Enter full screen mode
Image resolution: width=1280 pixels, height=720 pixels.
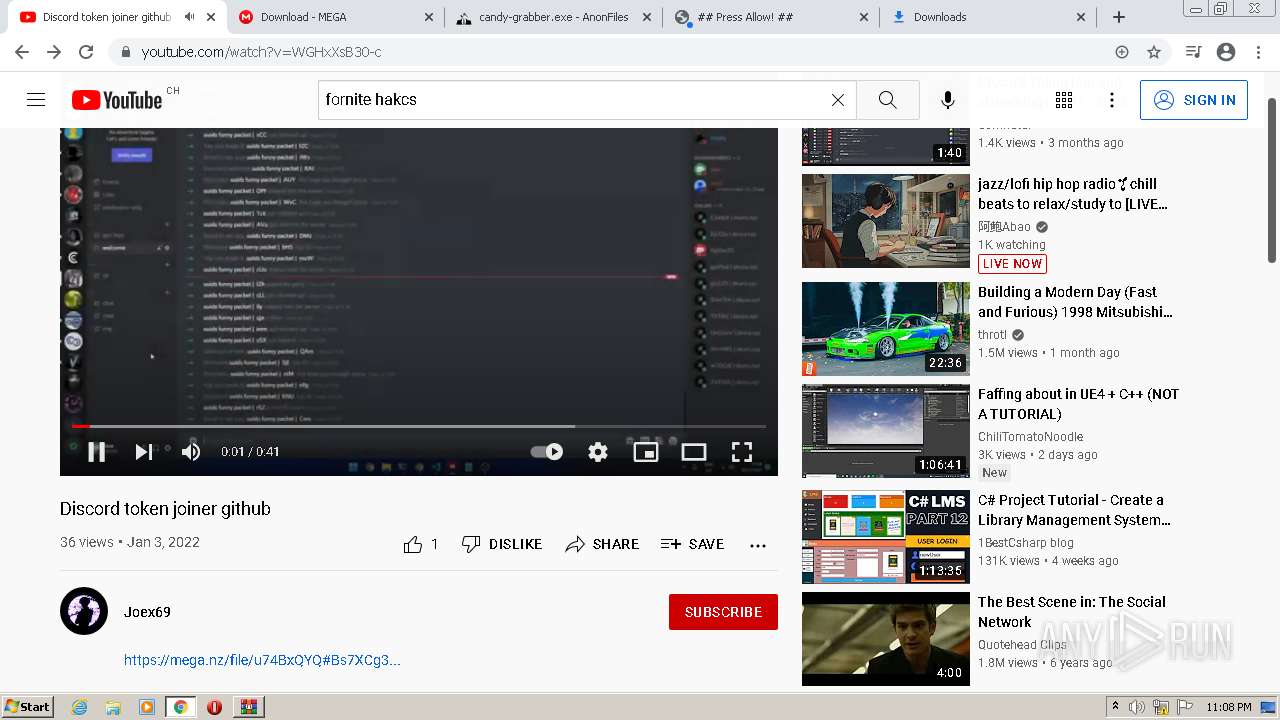point(742,452)
